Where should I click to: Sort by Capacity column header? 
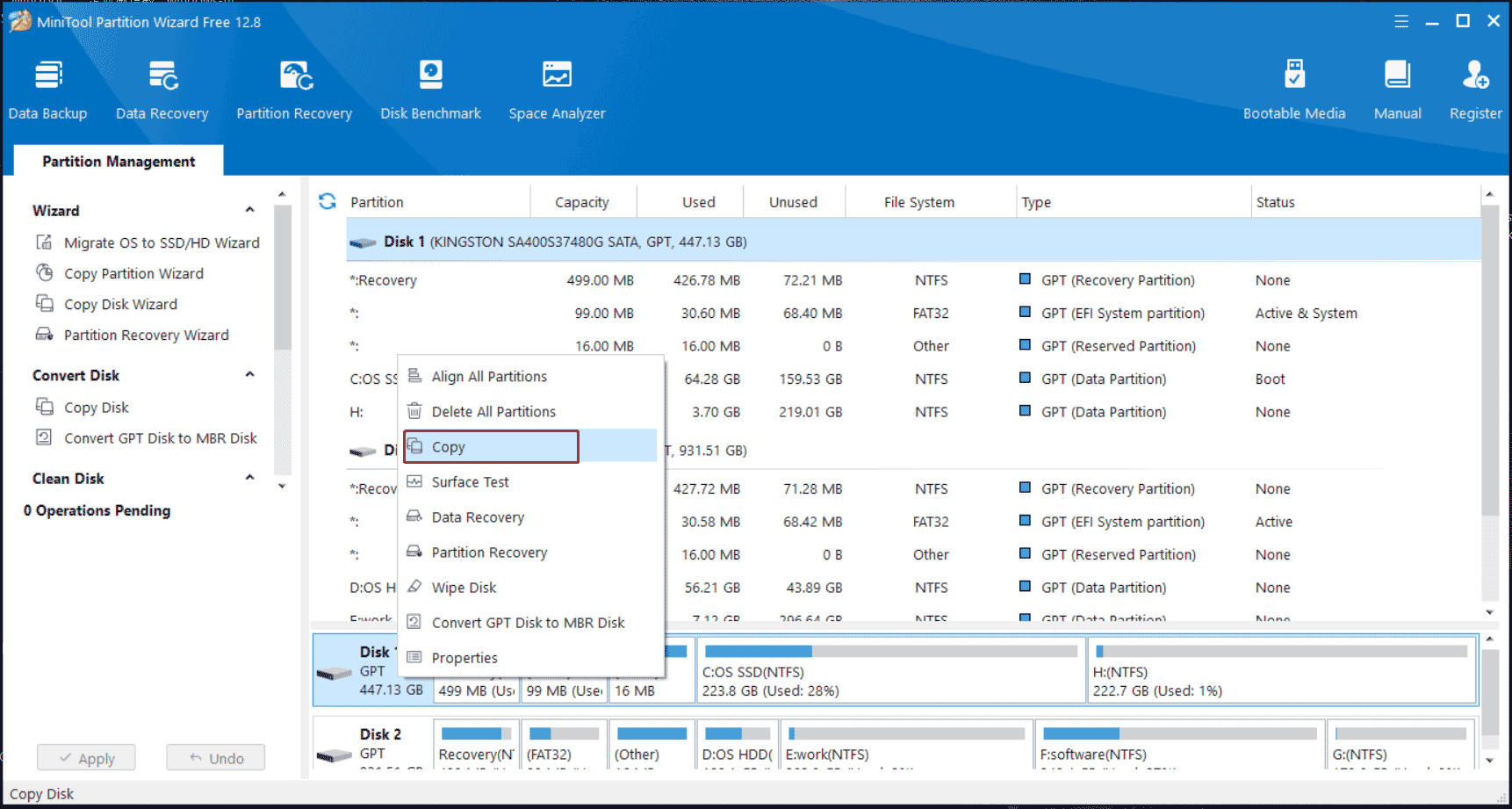pyautogui.click(x=582, y=202)
